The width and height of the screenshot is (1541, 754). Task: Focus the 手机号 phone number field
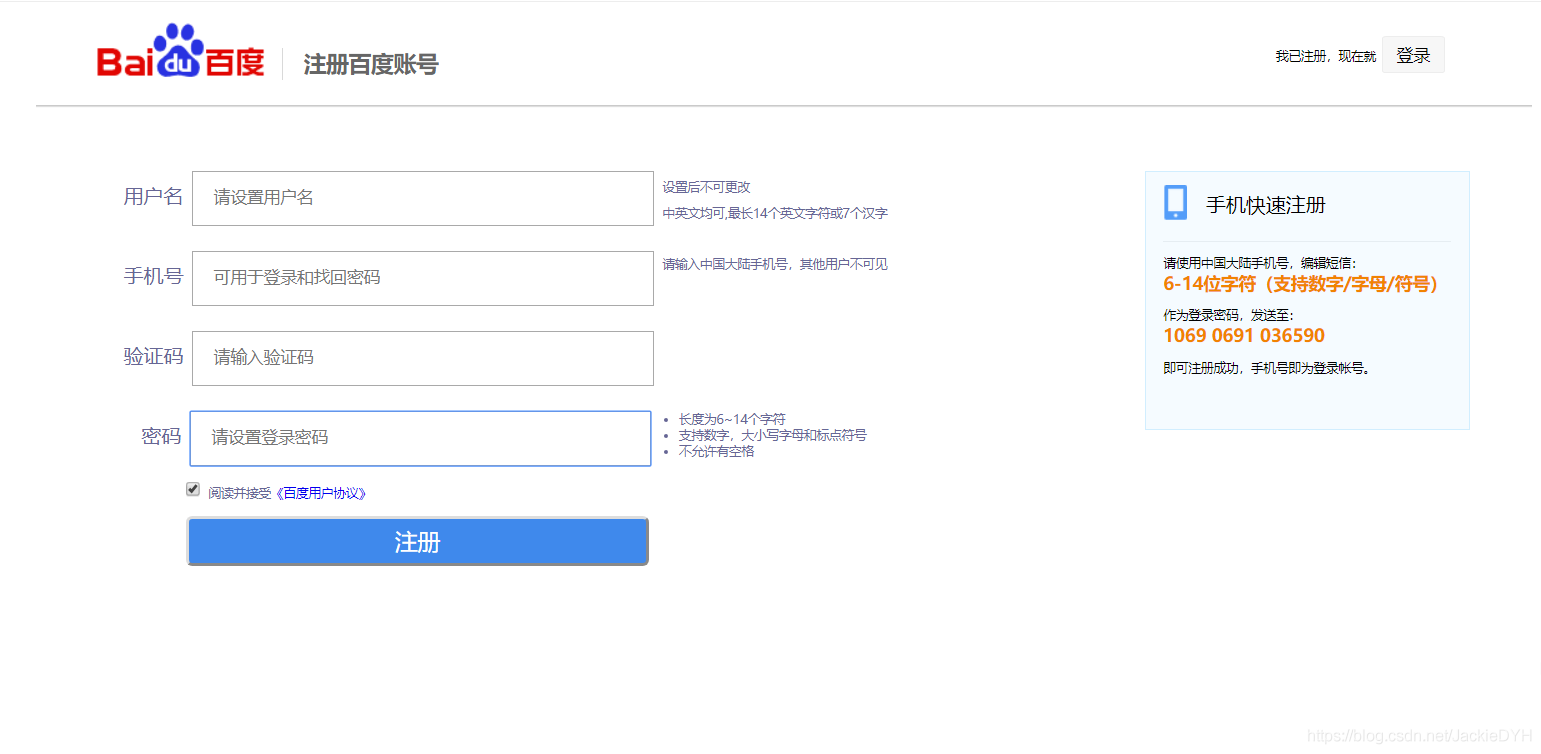tap(423, 278)
